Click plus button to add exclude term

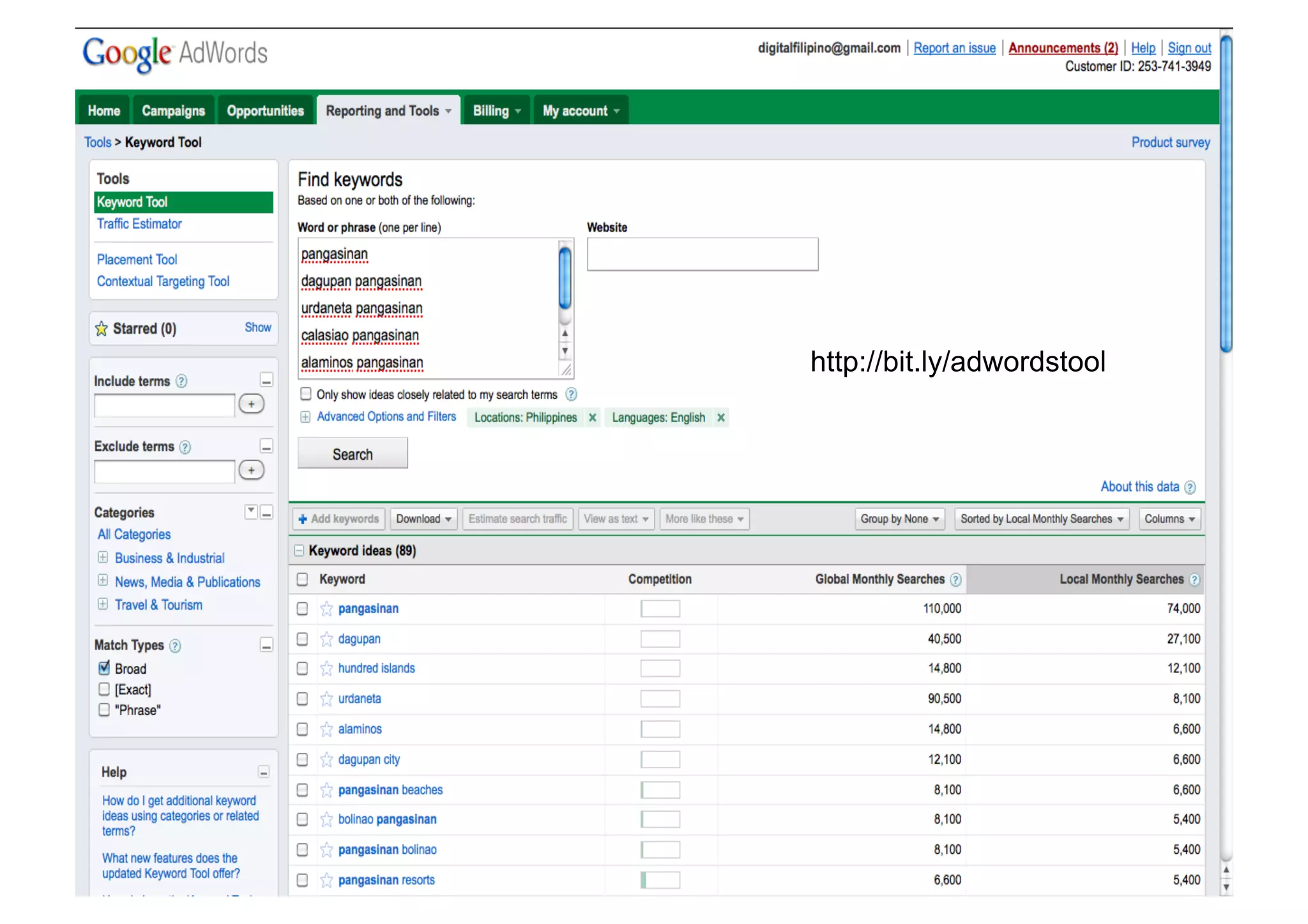coord(251,471)
